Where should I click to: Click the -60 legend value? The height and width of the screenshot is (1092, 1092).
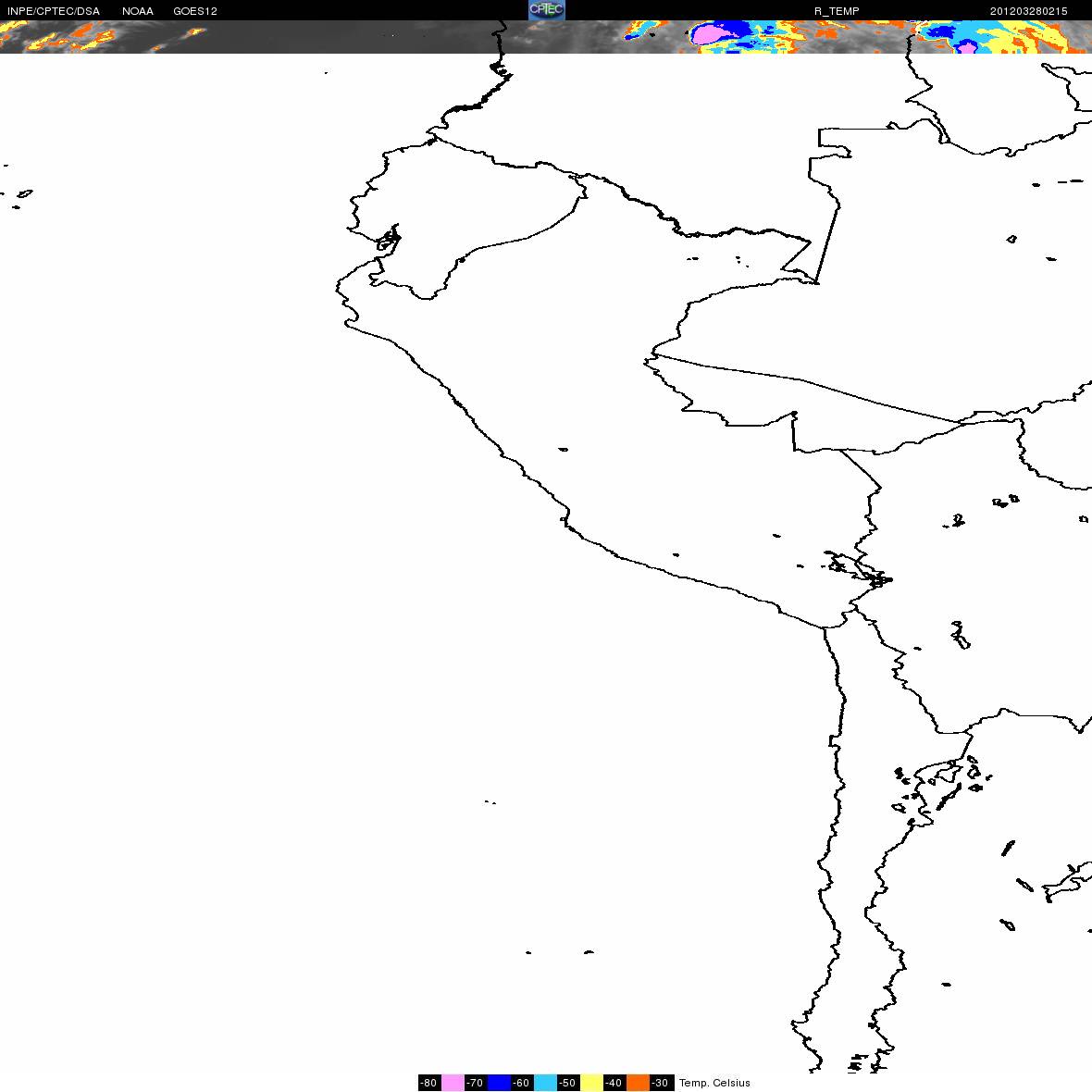tap(522, 1083)
